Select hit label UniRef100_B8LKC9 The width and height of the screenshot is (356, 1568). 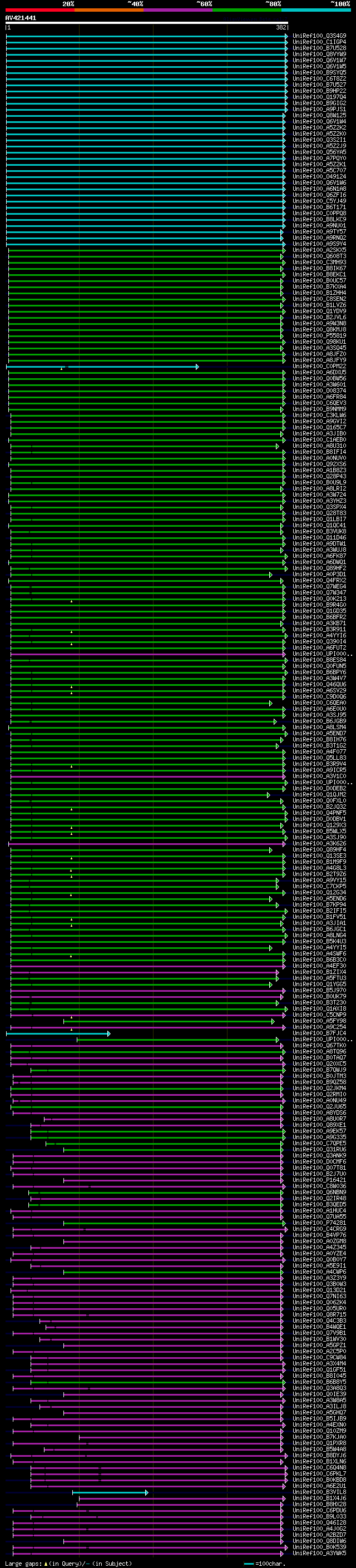pyautogui.click(x=319, y=220)
